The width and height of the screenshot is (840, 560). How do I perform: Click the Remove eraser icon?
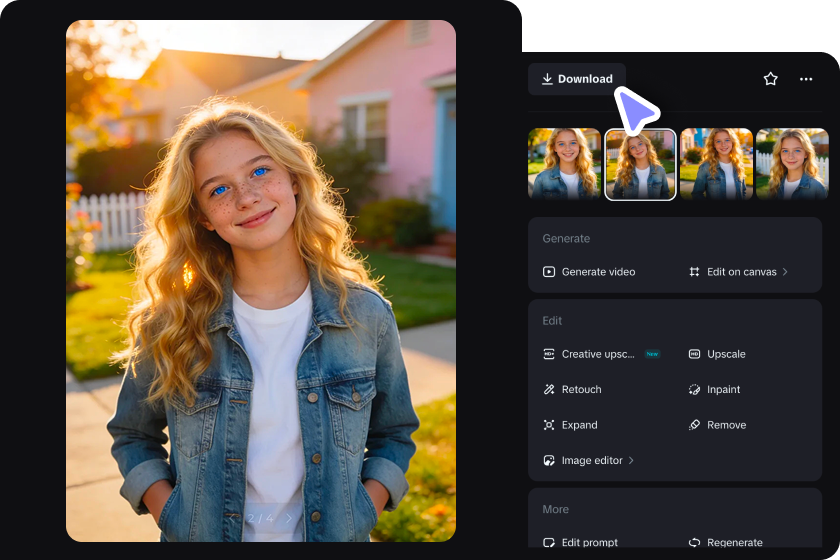[x=694, y=425]
